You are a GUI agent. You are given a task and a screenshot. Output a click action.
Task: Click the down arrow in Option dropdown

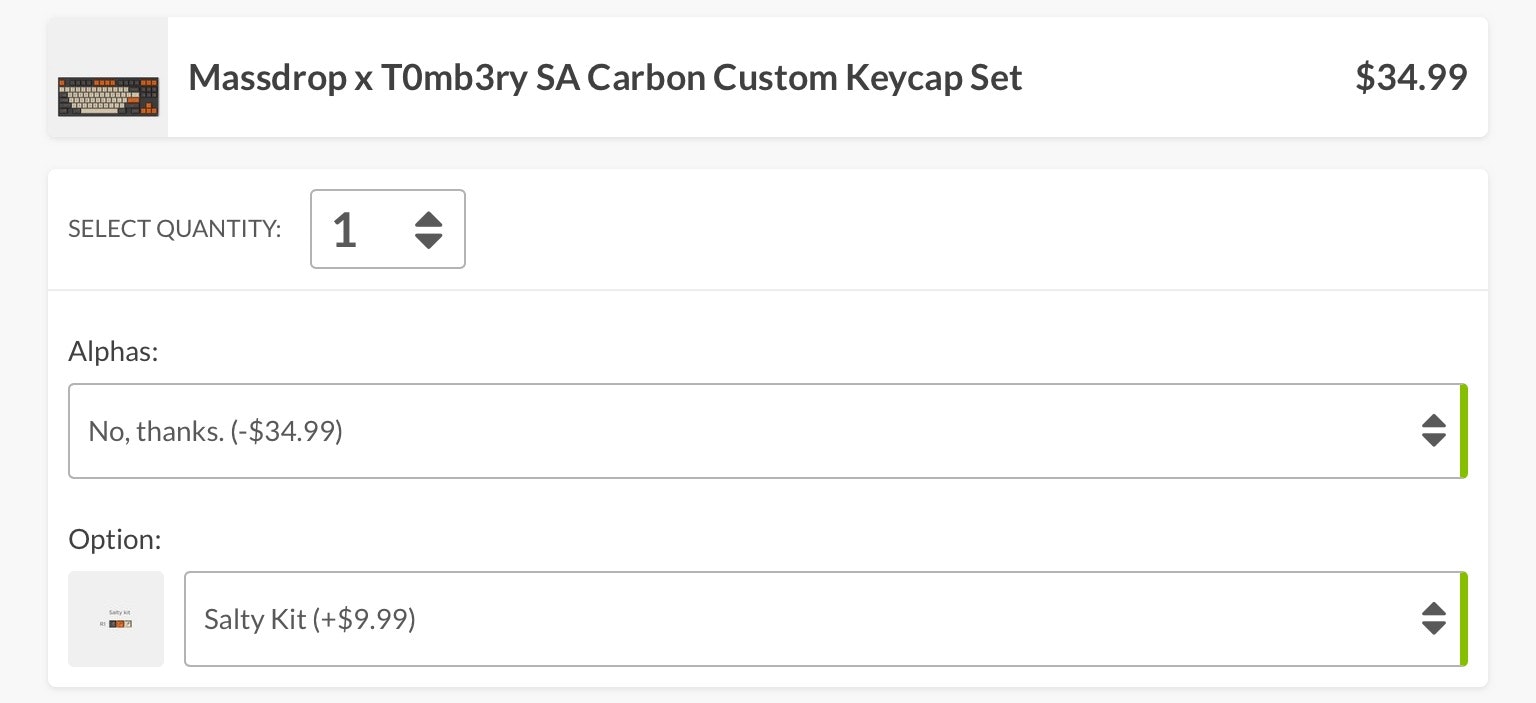pyautogui.click(x=1433, y=628)
